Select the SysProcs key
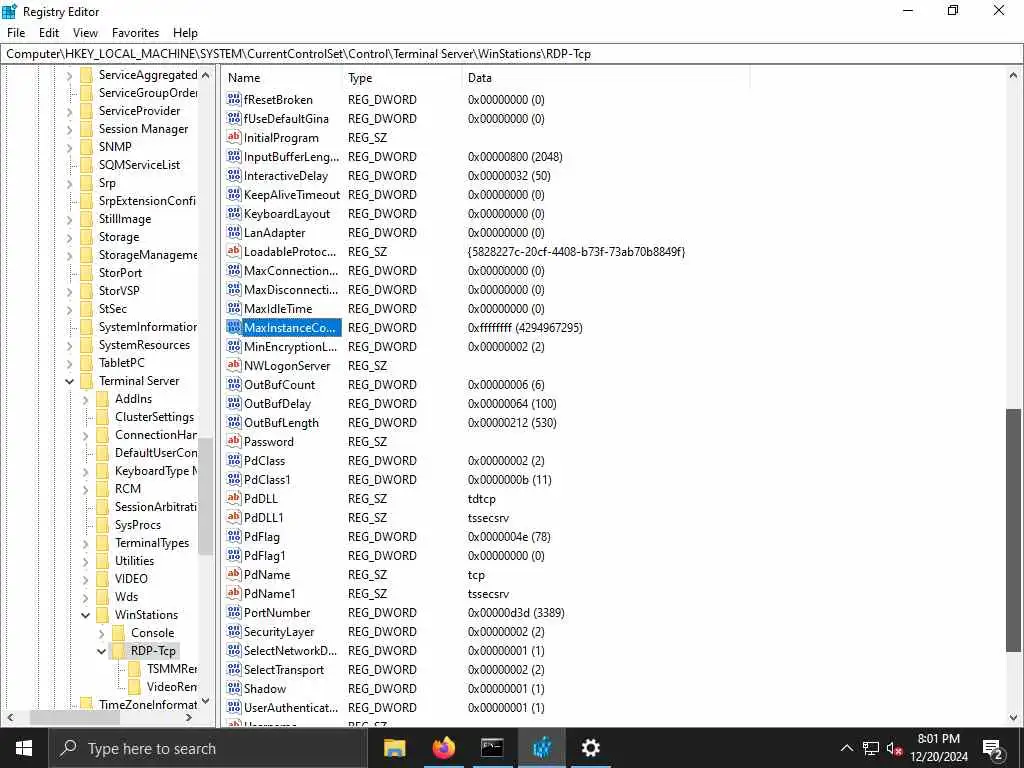Screen dimensions: 1024x768 (138, 524)
